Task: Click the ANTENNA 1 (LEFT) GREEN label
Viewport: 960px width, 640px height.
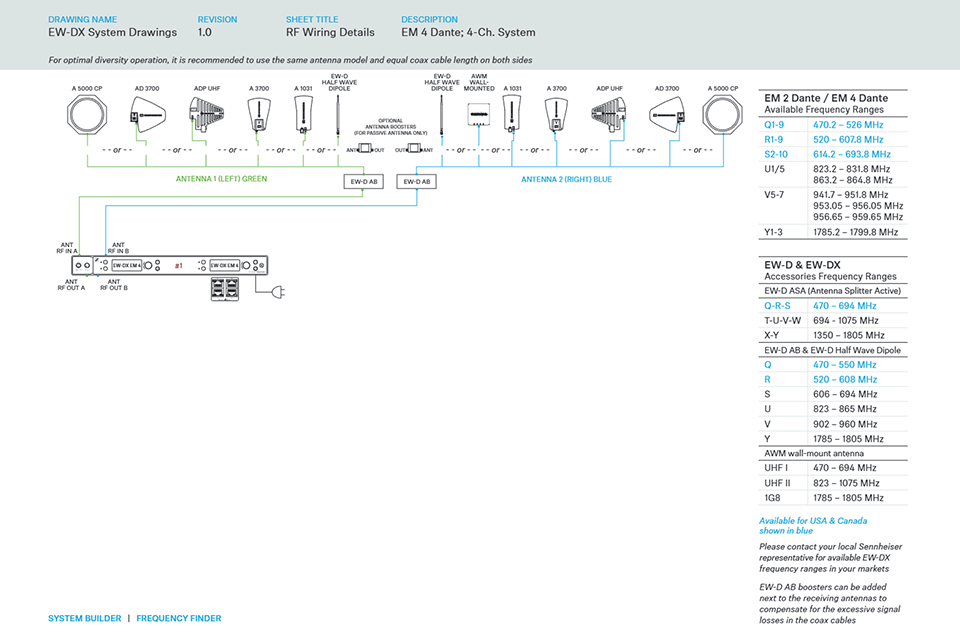Action: click(x=222, y=179)
